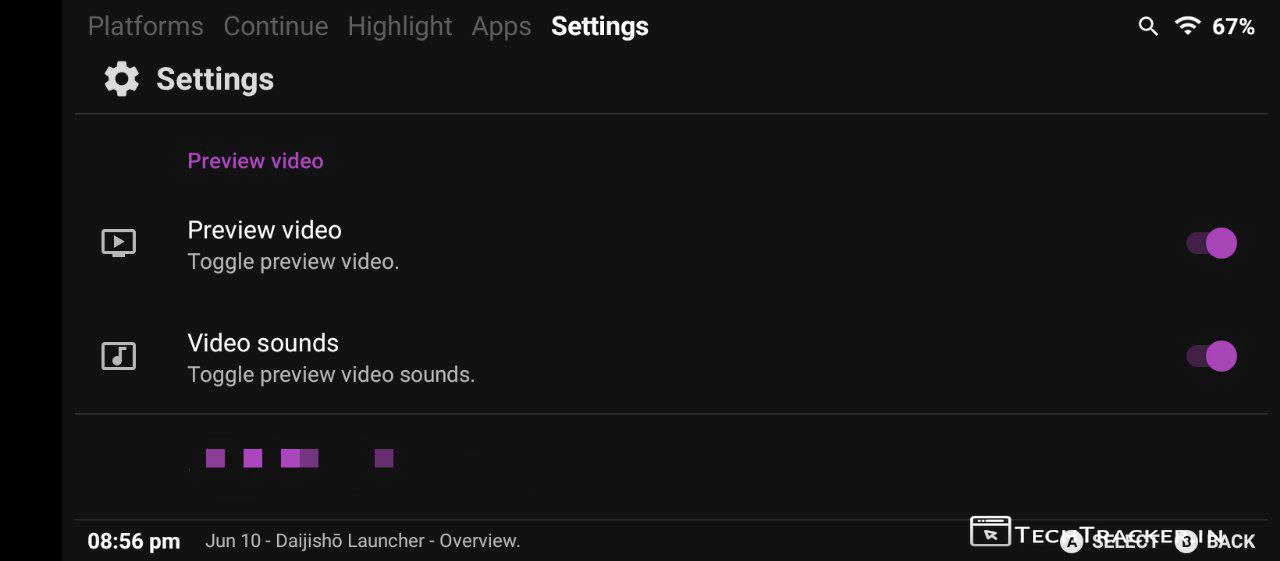This screenshot has width=1280, height=561.
Task: Click the 08:56 pm clock
Action: pos(134,541)
